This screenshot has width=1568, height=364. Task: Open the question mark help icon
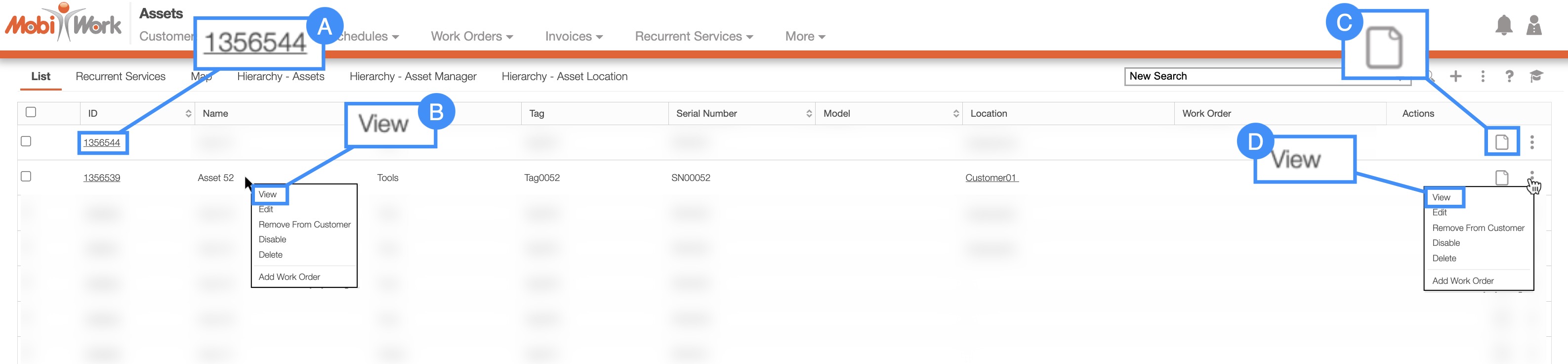click(1509, 76)
